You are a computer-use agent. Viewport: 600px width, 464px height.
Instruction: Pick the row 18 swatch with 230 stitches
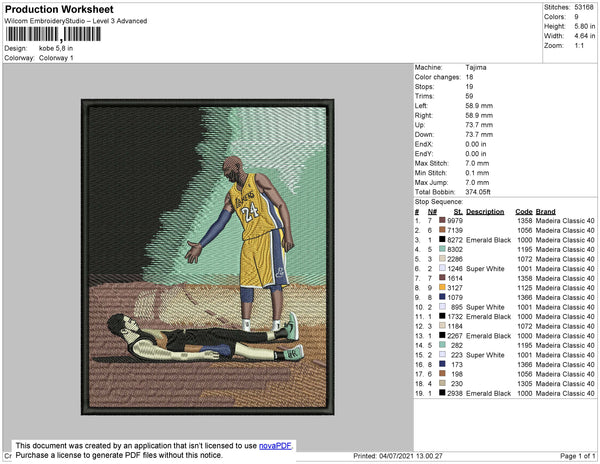(442, 383)
